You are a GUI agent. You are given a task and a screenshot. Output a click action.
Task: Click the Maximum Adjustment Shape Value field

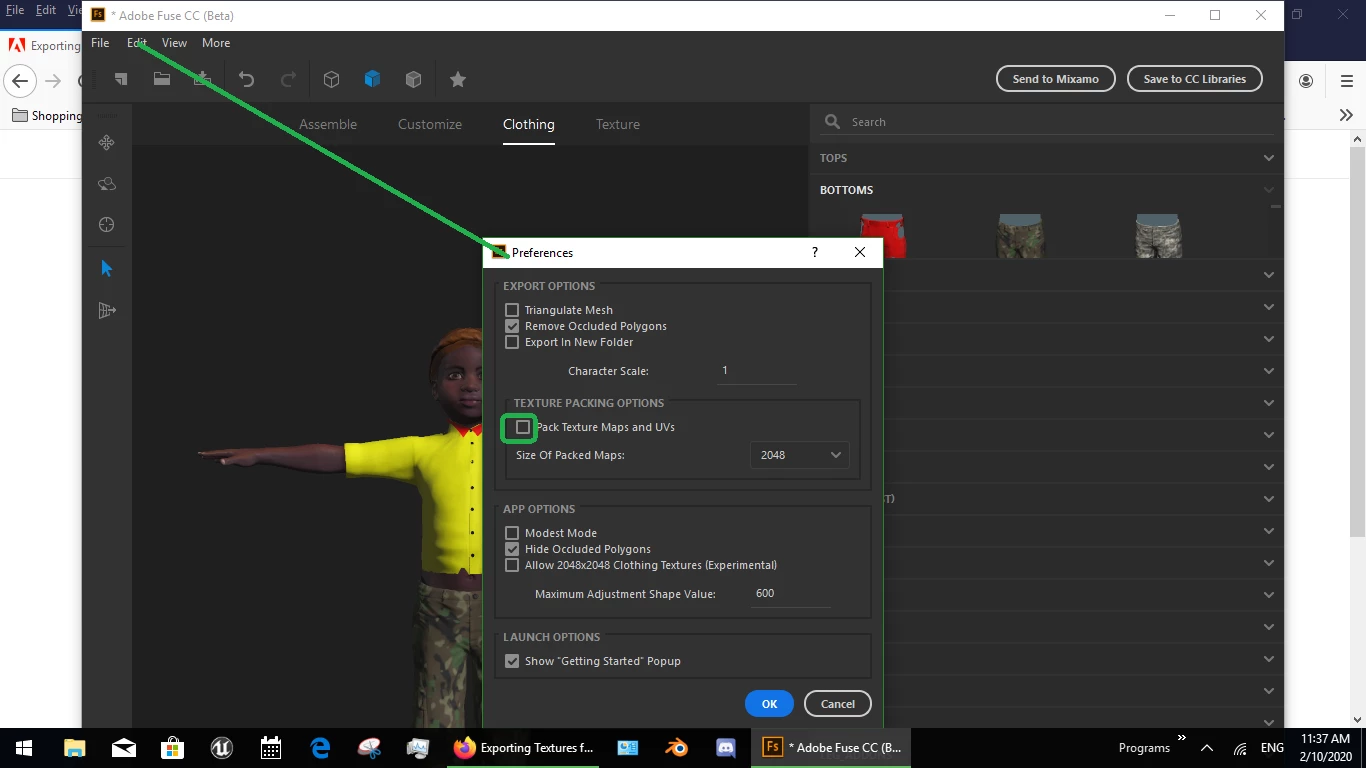[x=790, y=594]
